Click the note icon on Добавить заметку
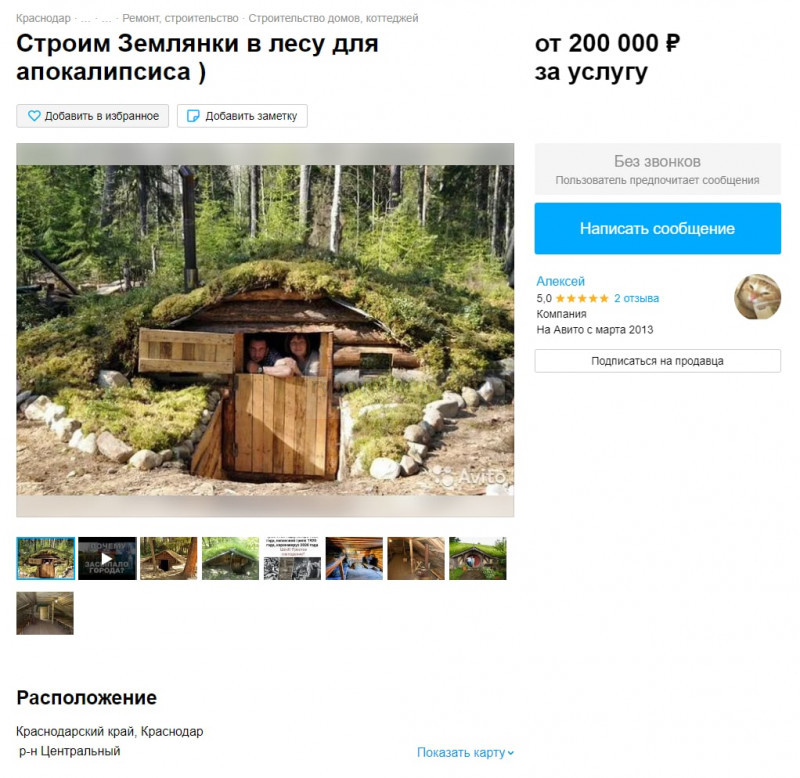This screenshot has width=800, height=778. [193, 116]
